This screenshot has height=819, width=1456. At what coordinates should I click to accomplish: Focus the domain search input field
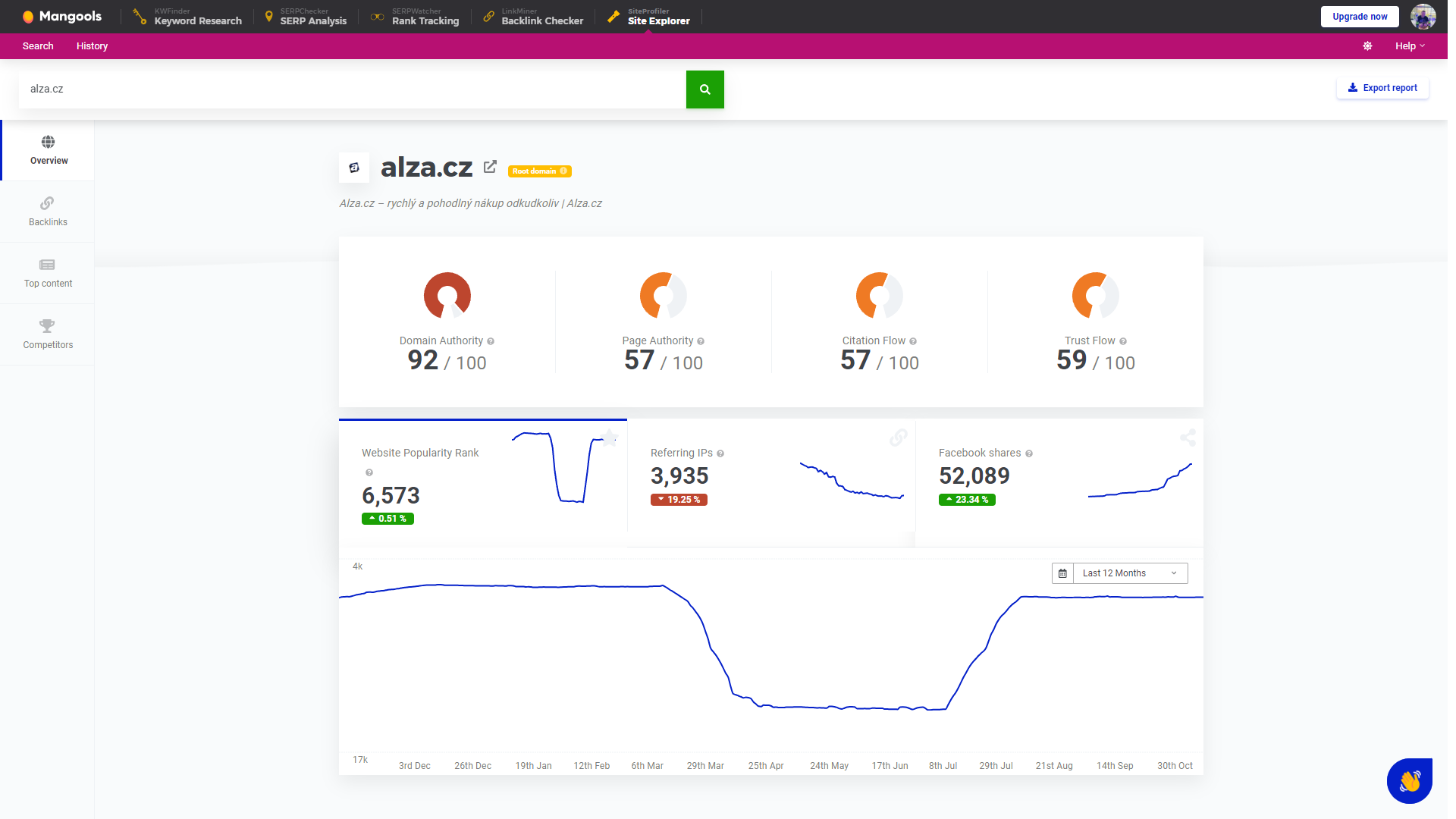[353, 89]
